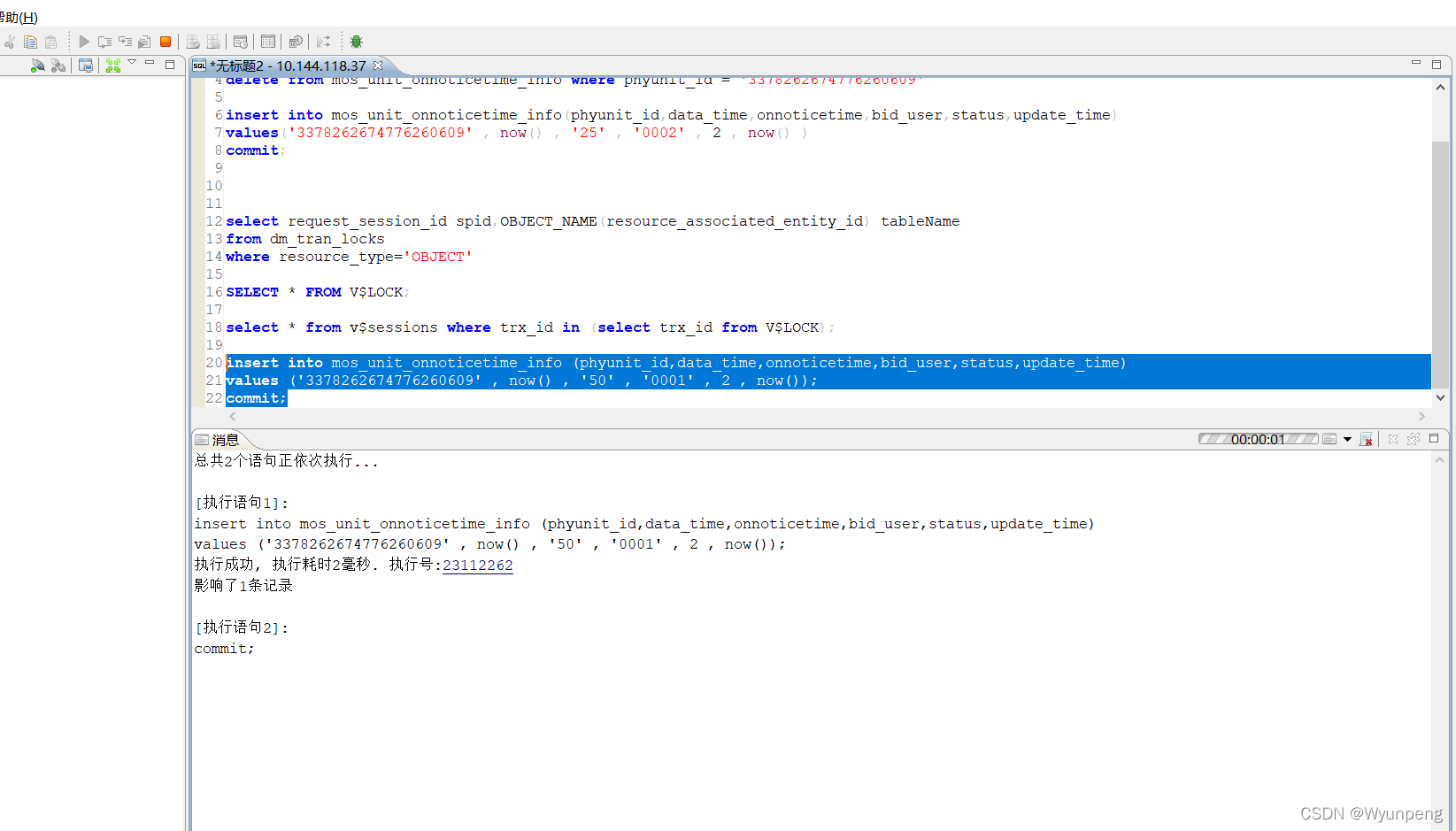Click highlighted commit; on line 22

tap(257, 398)
